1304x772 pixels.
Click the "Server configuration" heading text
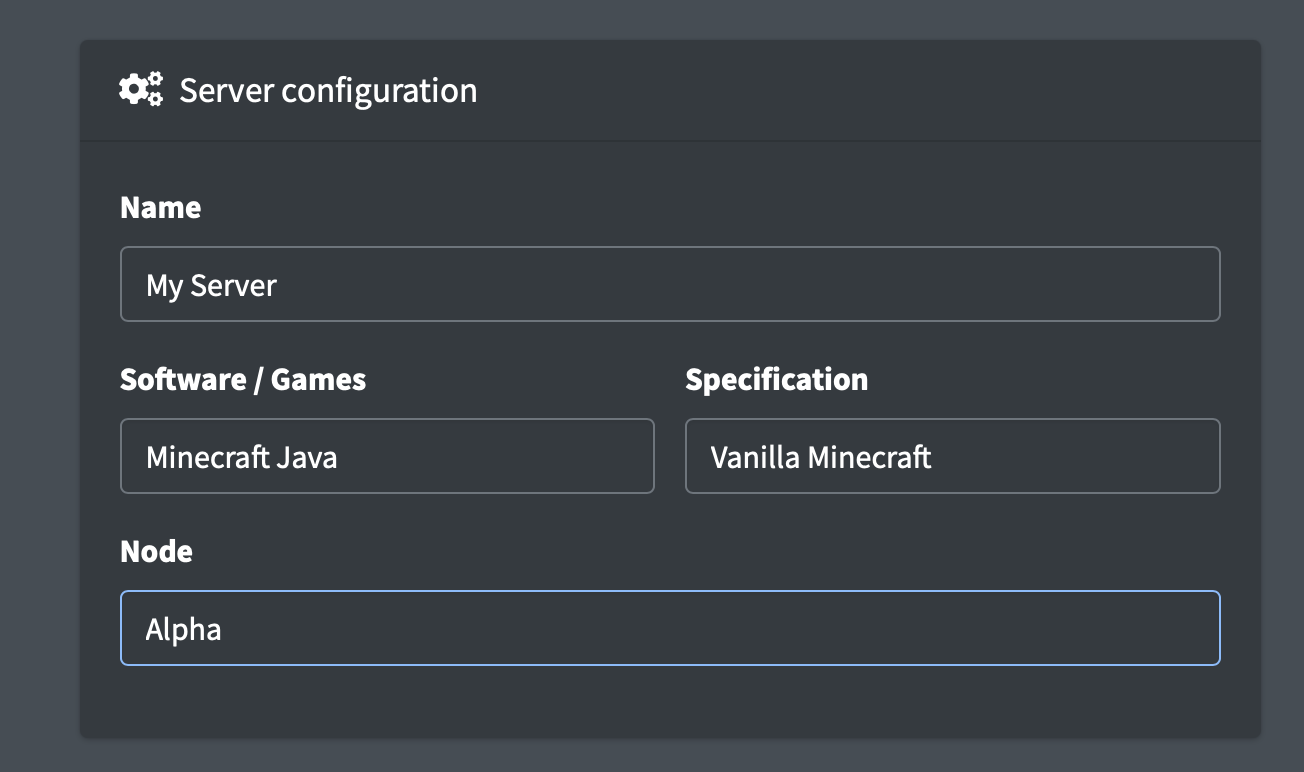[x=328, y=90]
